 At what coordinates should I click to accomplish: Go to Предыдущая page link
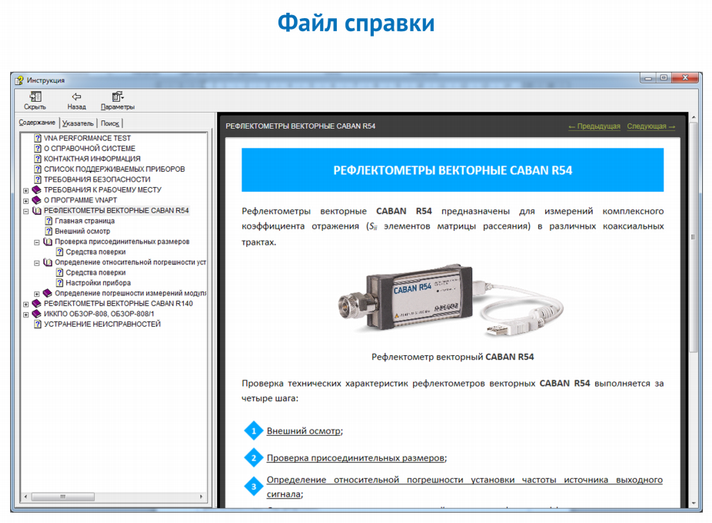pos(594,126)
